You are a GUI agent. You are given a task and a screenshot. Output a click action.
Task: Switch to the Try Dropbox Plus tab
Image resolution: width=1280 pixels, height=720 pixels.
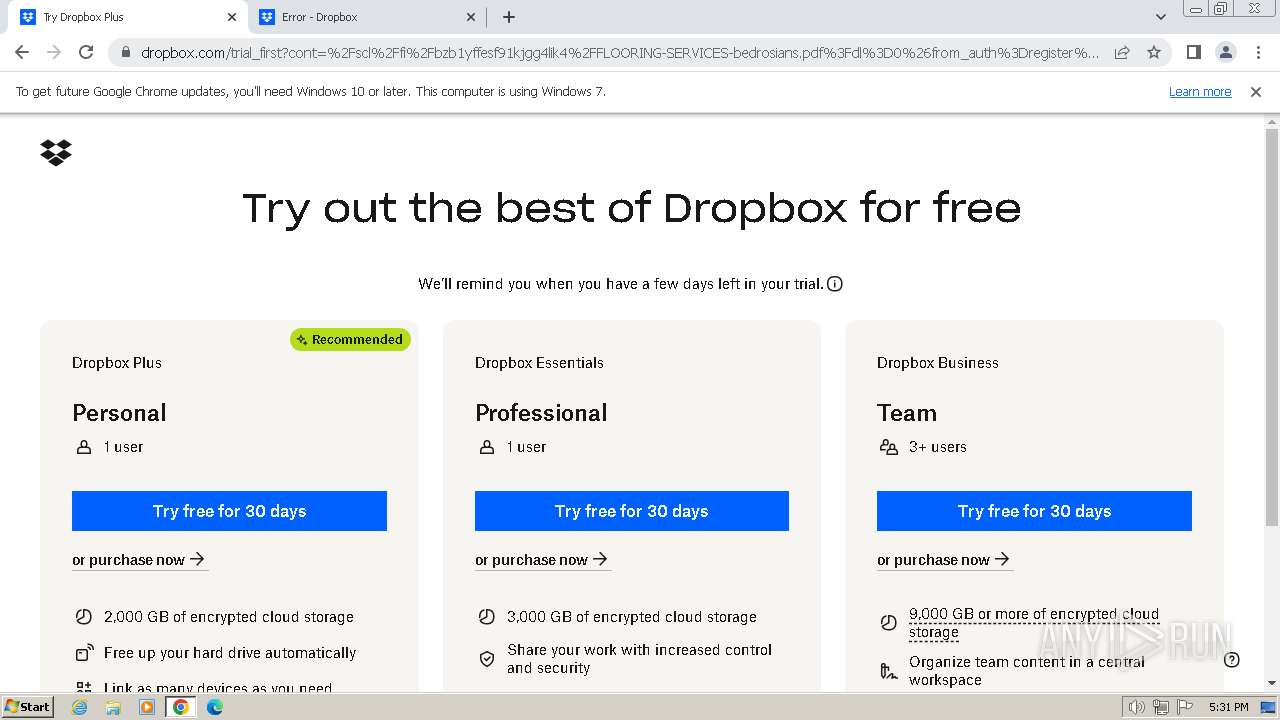click(x=123, y=17)
